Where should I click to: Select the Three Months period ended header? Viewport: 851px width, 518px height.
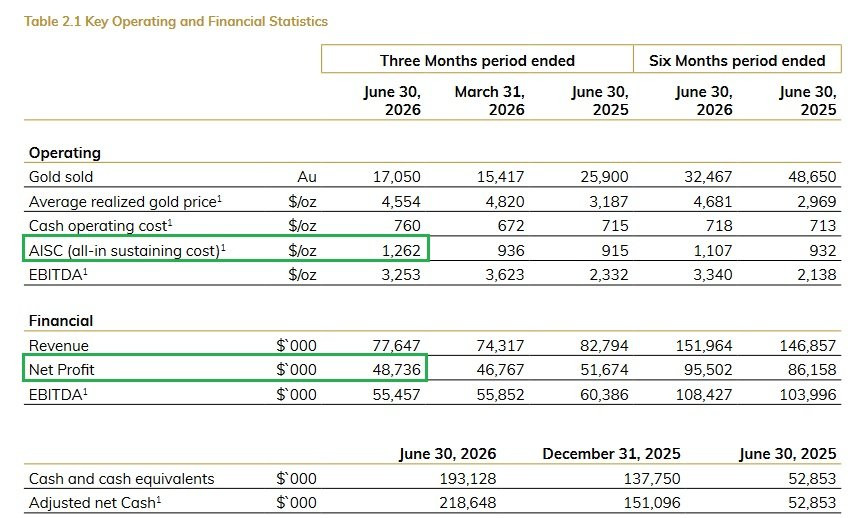(477, 60)
